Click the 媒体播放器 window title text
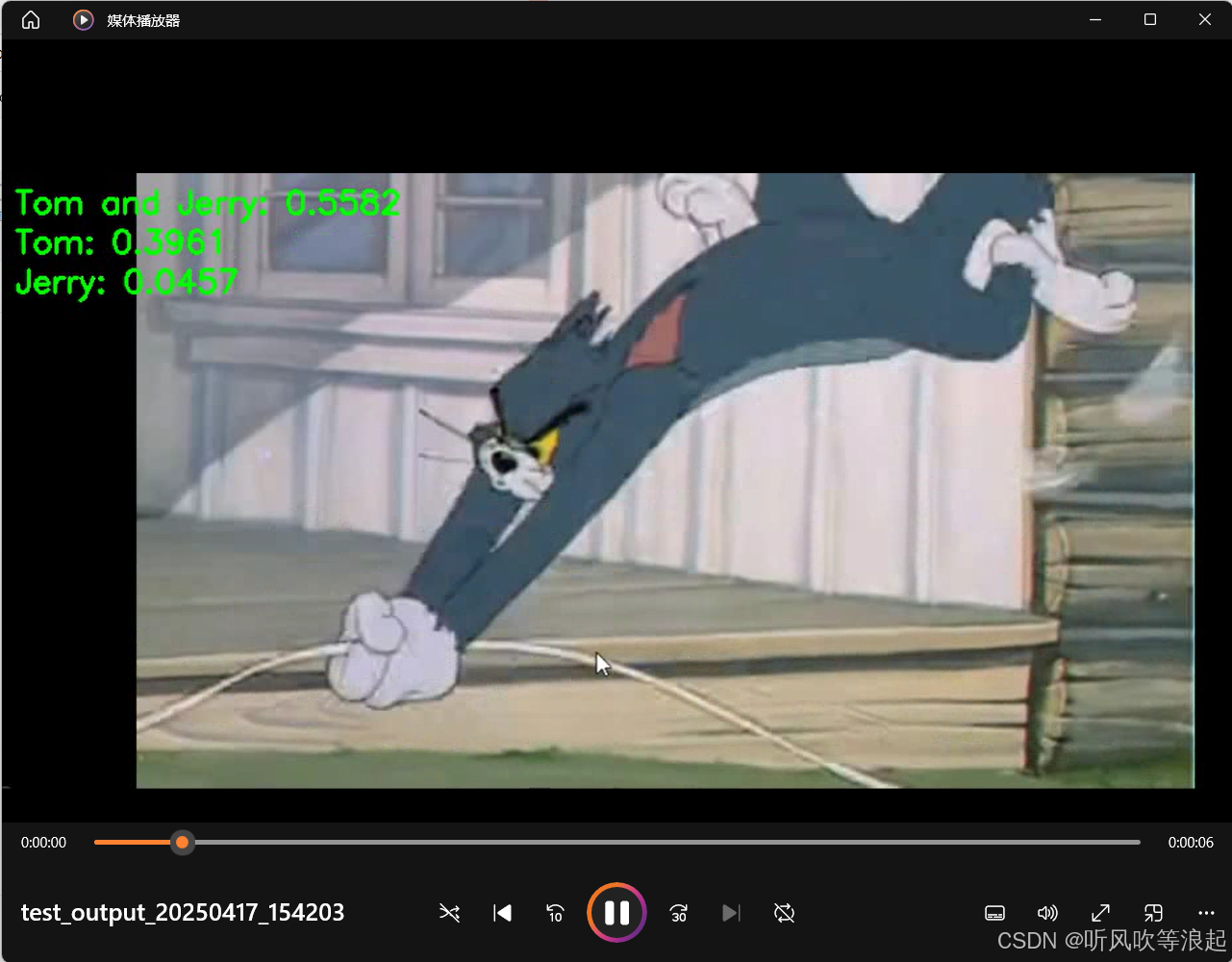 pos(143,20)
